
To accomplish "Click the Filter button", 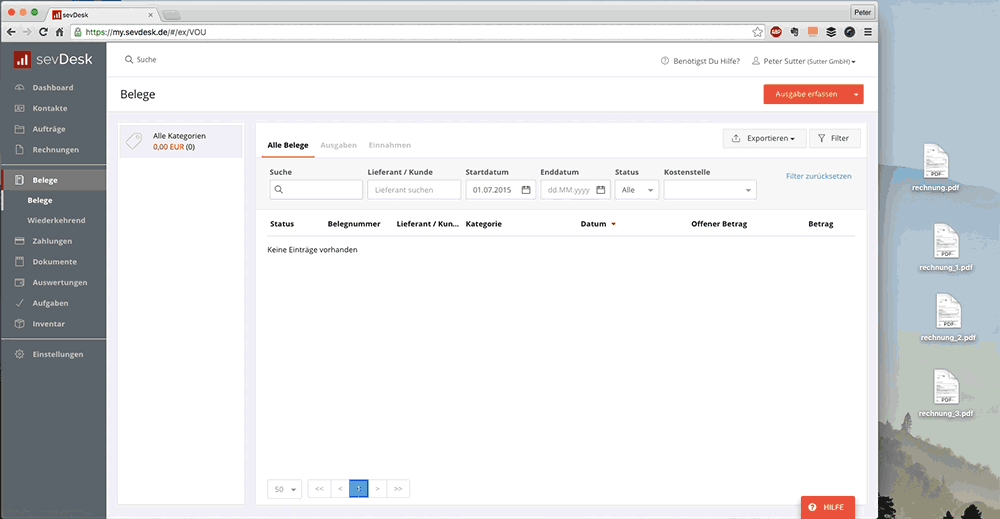I will click(834, 138).
